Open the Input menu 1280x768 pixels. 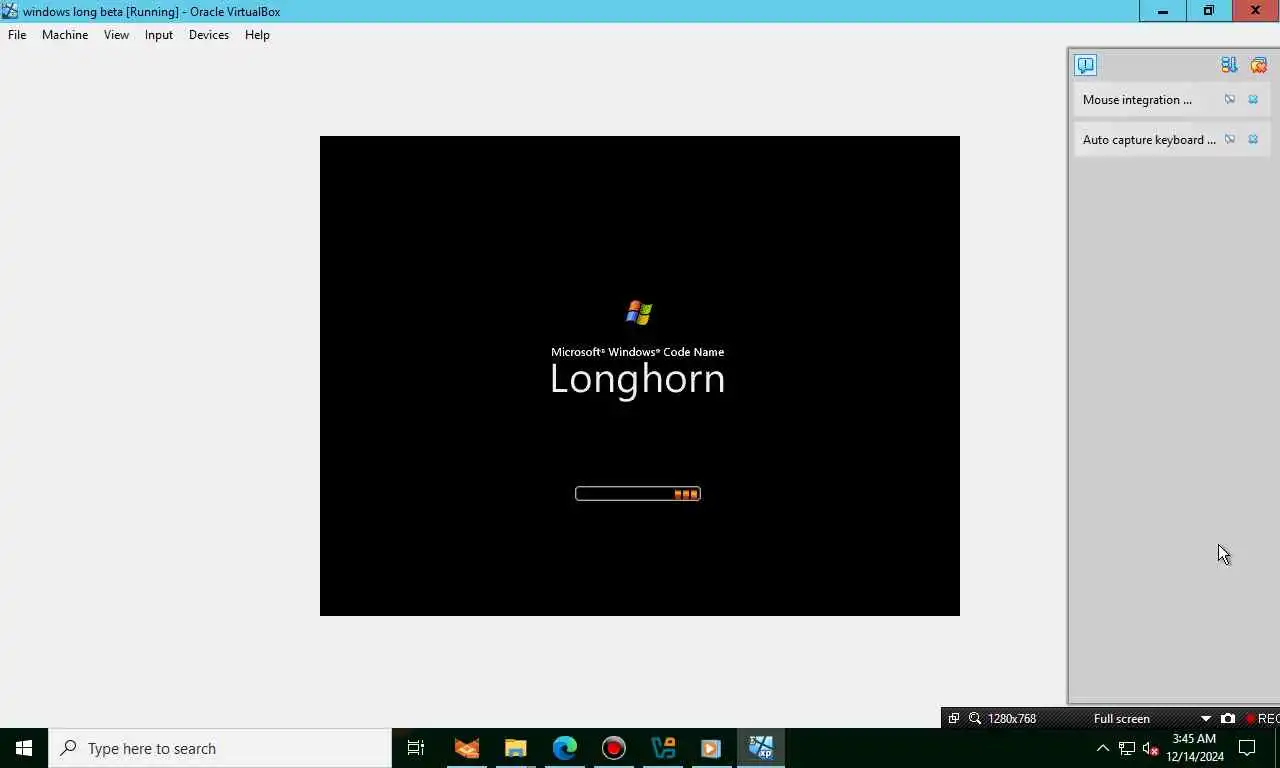(x=159, y=35)
